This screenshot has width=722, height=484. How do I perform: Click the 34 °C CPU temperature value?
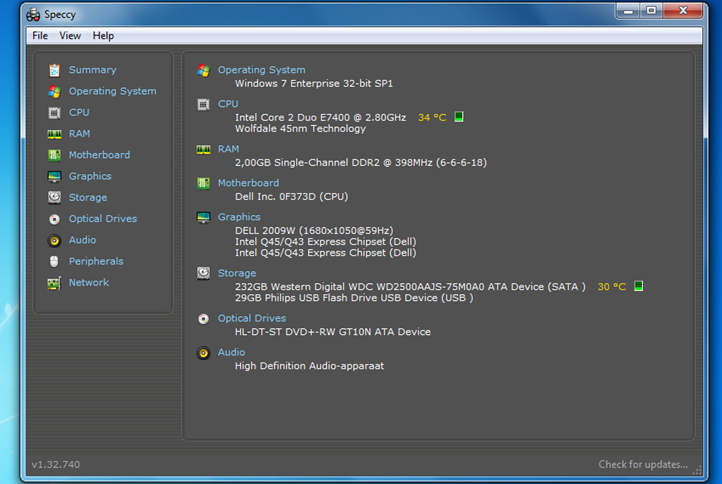[x=432, y=117]
